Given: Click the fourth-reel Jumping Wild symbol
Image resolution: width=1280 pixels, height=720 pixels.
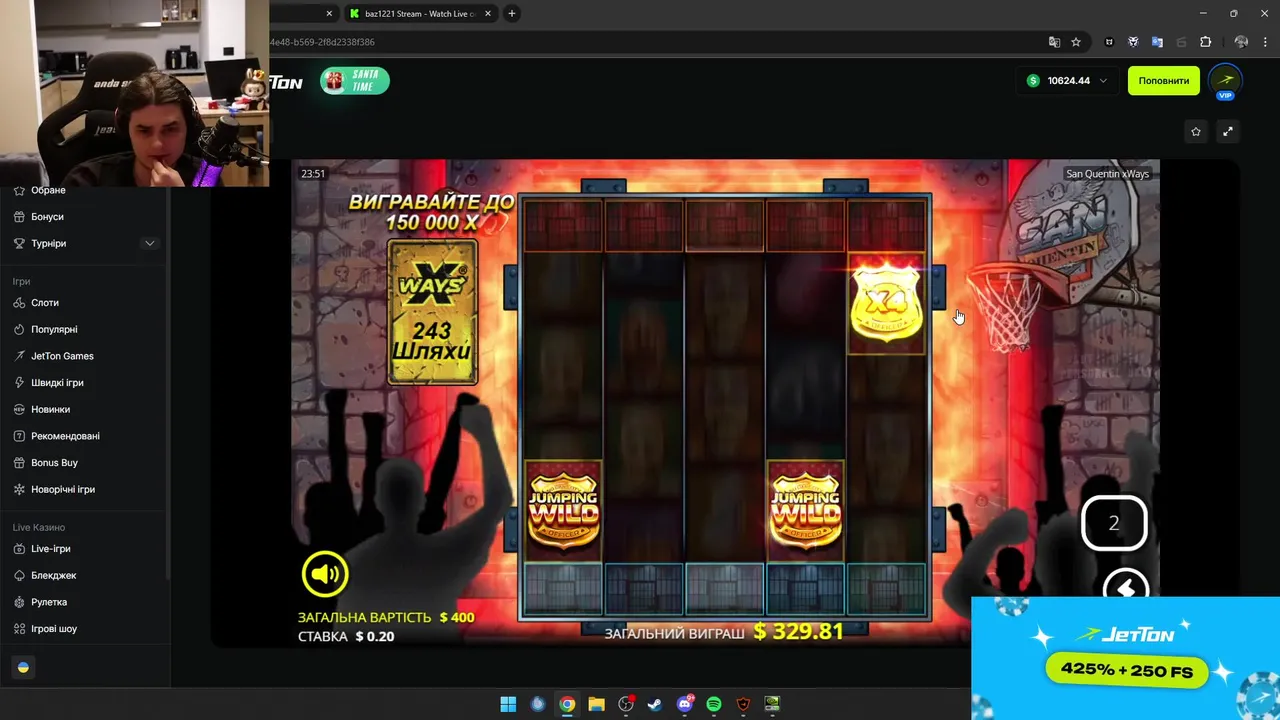Looking at the screenshot, I should tap(805, 509).
